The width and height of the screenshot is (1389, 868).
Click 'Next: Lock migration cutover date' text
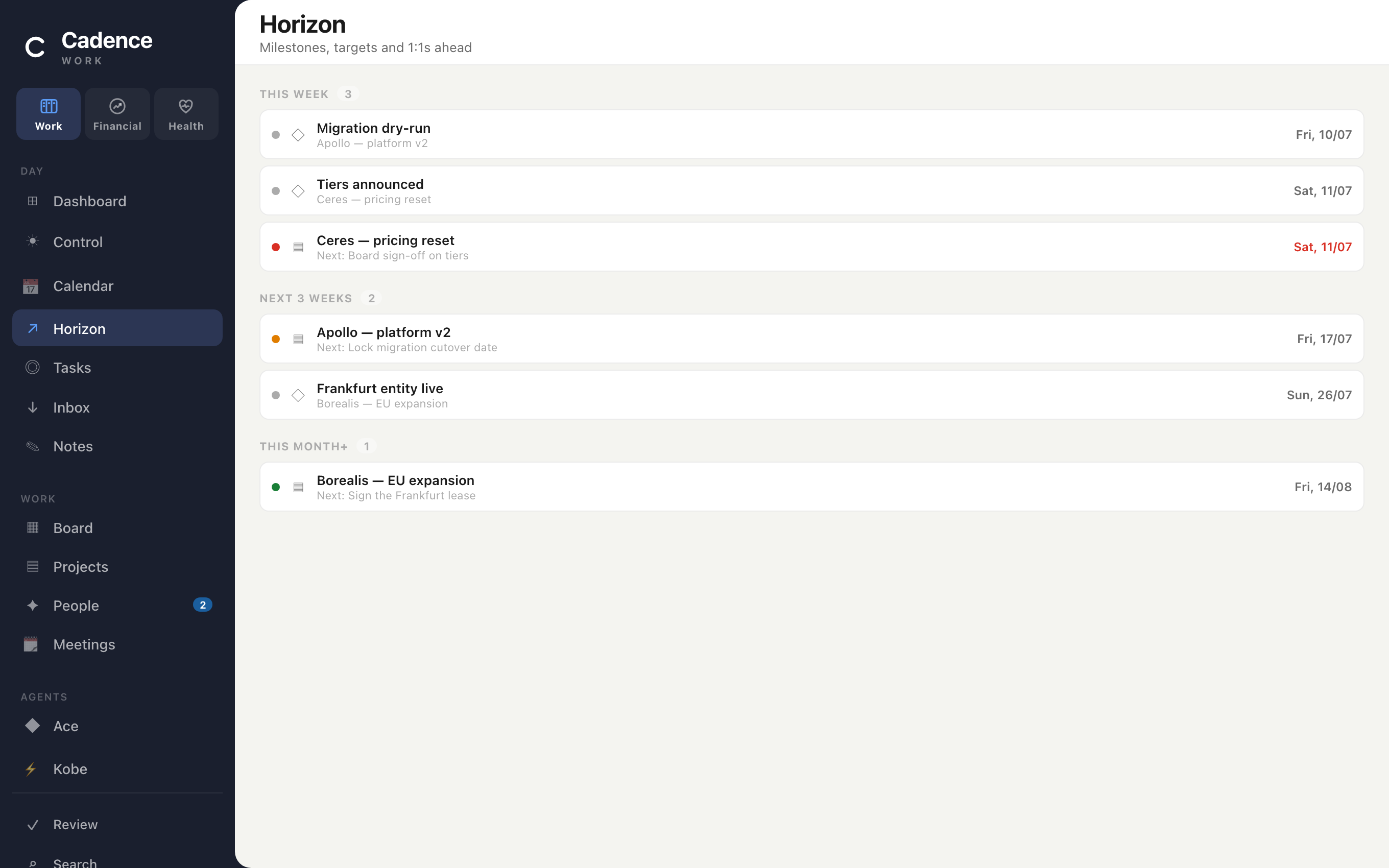407,347
